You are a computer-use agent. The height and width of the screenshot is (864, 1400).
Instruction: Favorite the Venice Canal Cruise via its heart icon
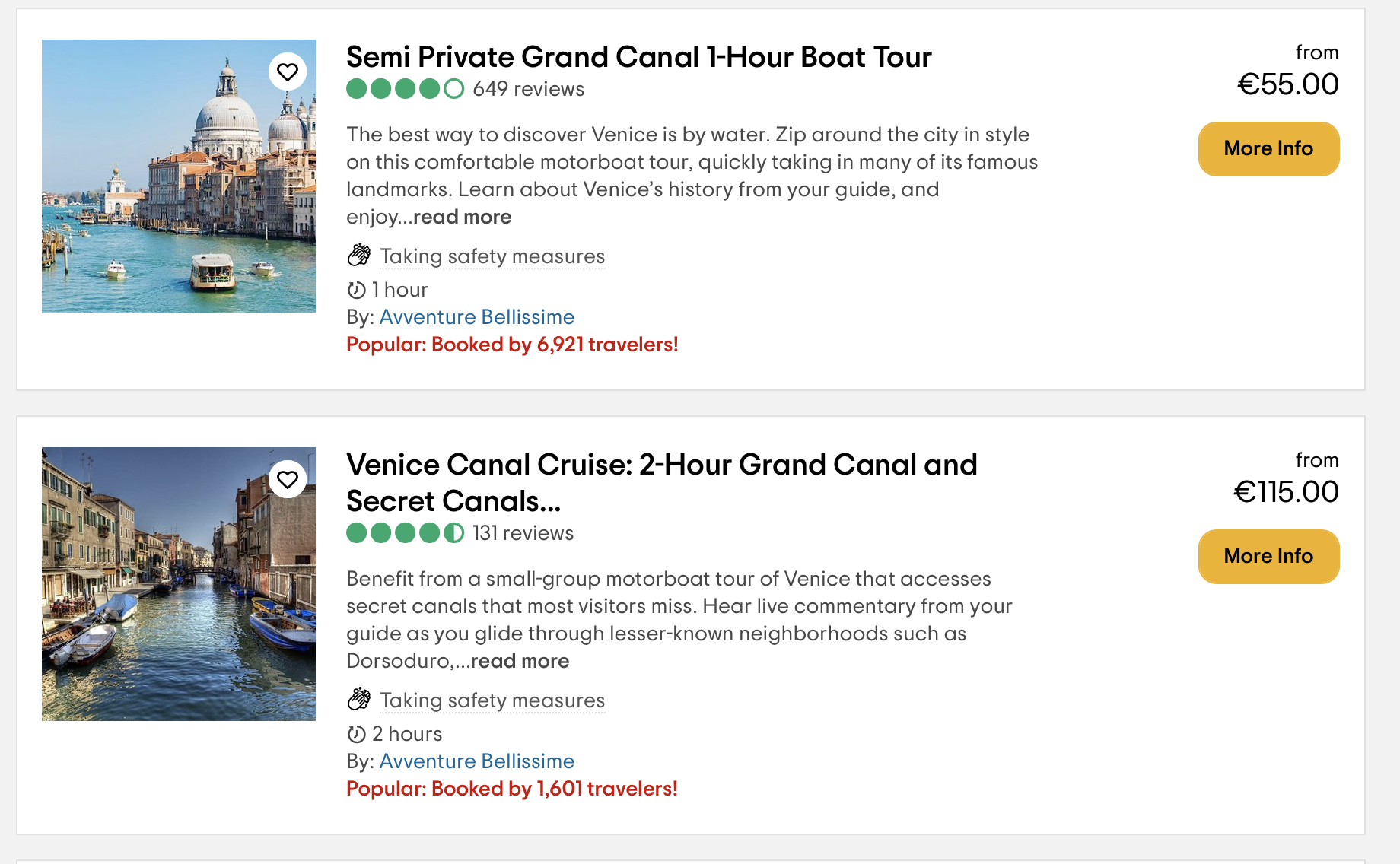[288, 480]
